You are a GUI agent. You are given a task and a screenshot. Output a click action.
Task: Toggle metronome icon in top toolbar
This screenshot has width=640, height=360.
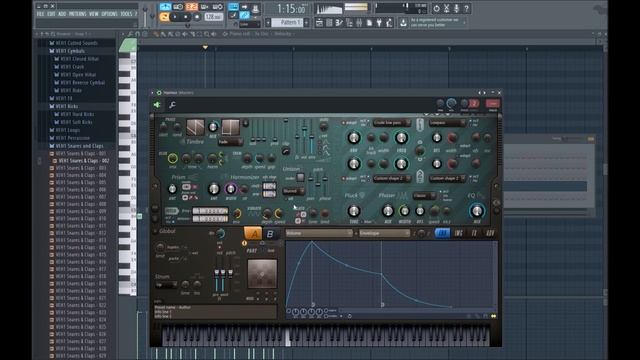point(165,7)
